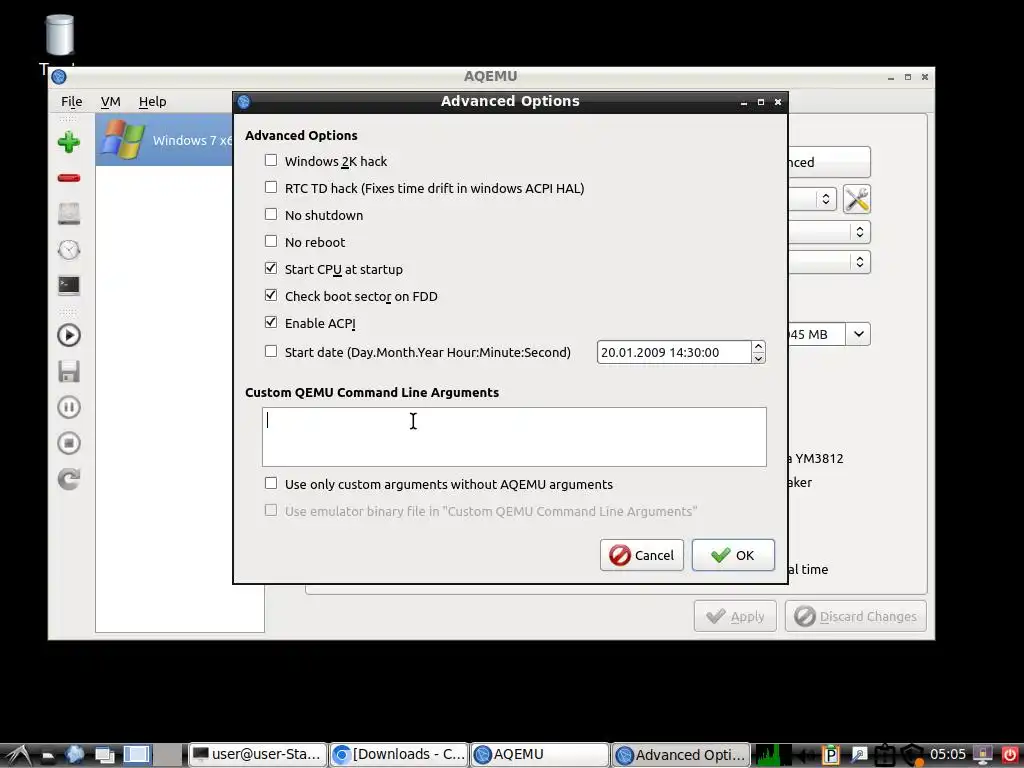Open the terminal console icon in AQEMU sidebar

(69, 285)
